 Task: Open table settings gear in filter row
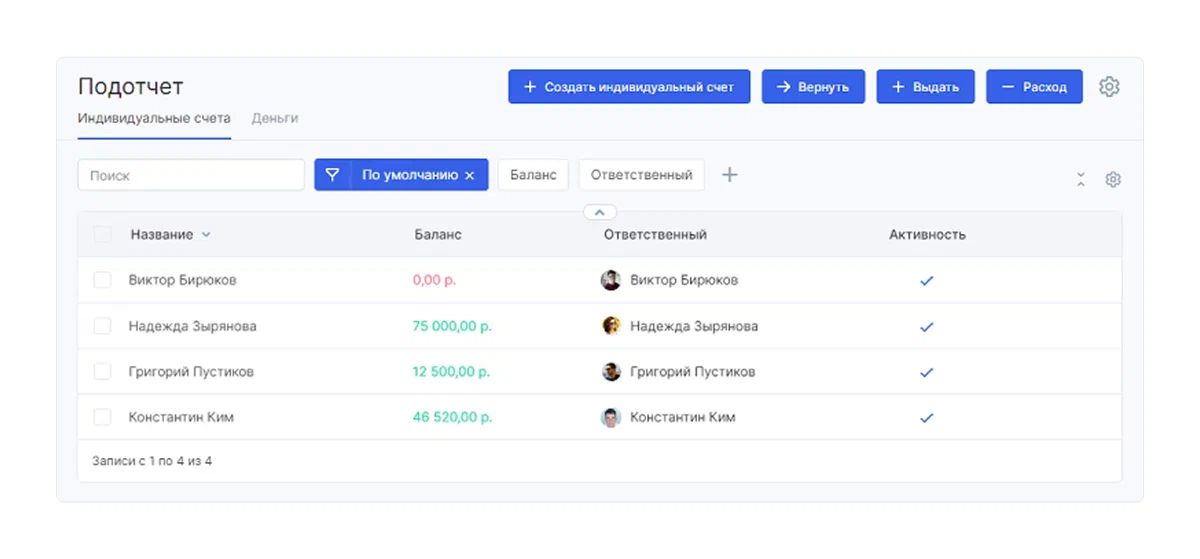click(1113, 179)
